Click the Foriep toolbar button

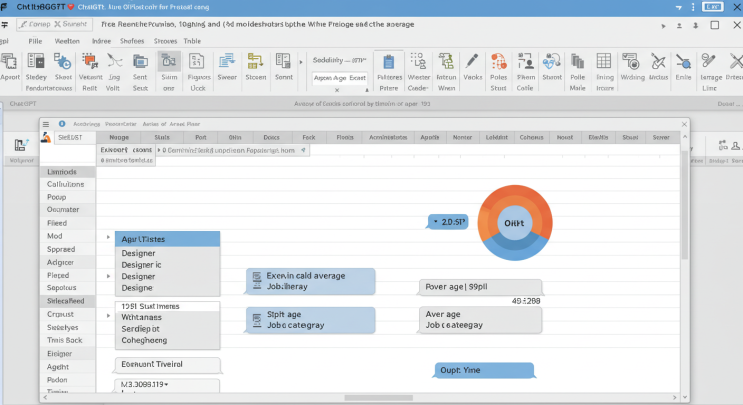[x=35, y=24]
